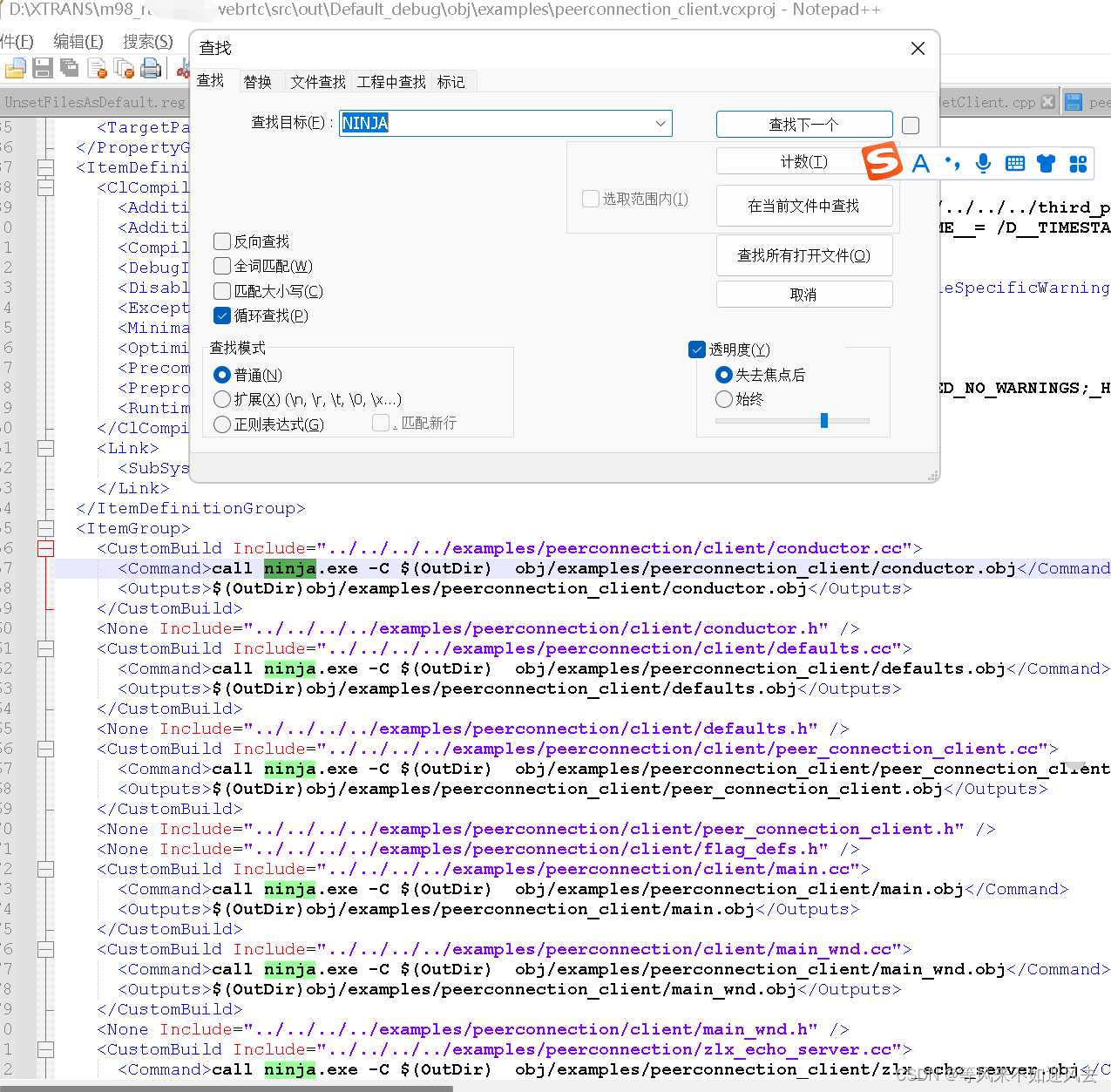Screen dimensions: 1111x1092
Task: Click the 取消 button
Action: (x=804, y=295)
